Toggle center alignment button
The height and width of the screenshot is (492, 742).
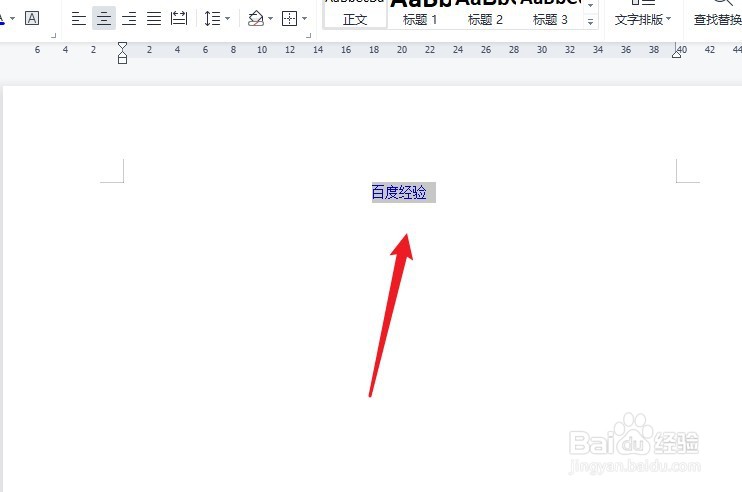click(104, 19)
